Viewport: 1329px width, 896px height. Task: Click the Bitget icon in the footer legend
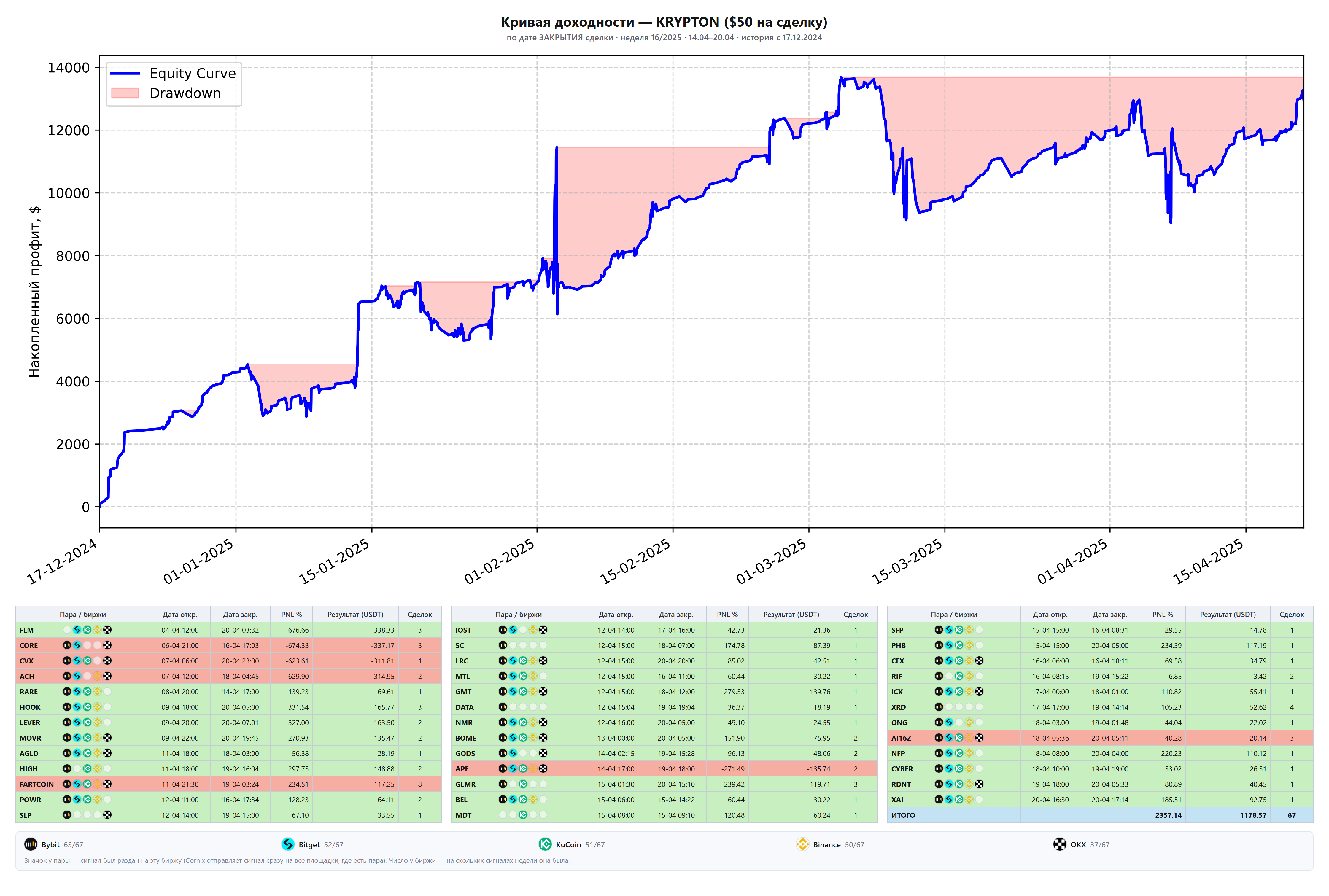click(288, 844)
